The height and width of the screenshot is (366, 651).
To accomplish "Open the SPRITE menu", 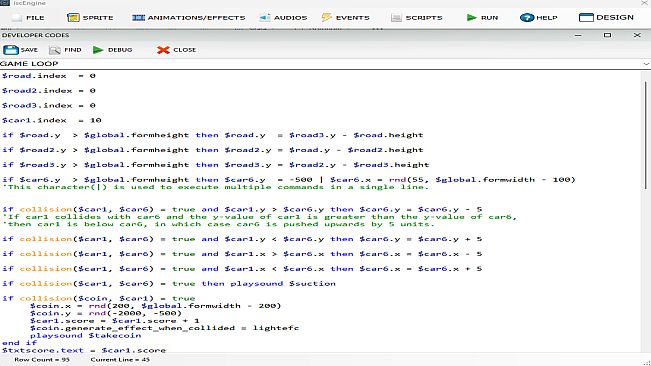I will pos(98,18).
